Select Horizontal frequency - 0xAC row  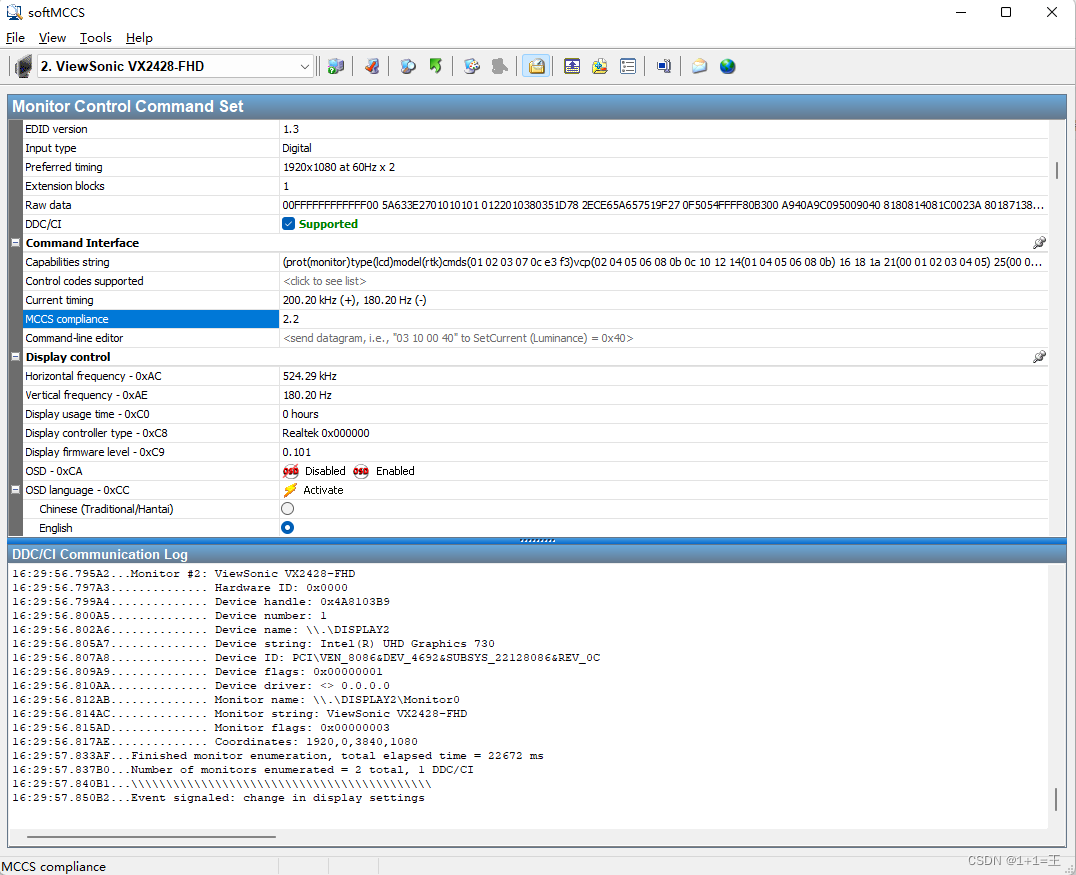pos(535,376)
